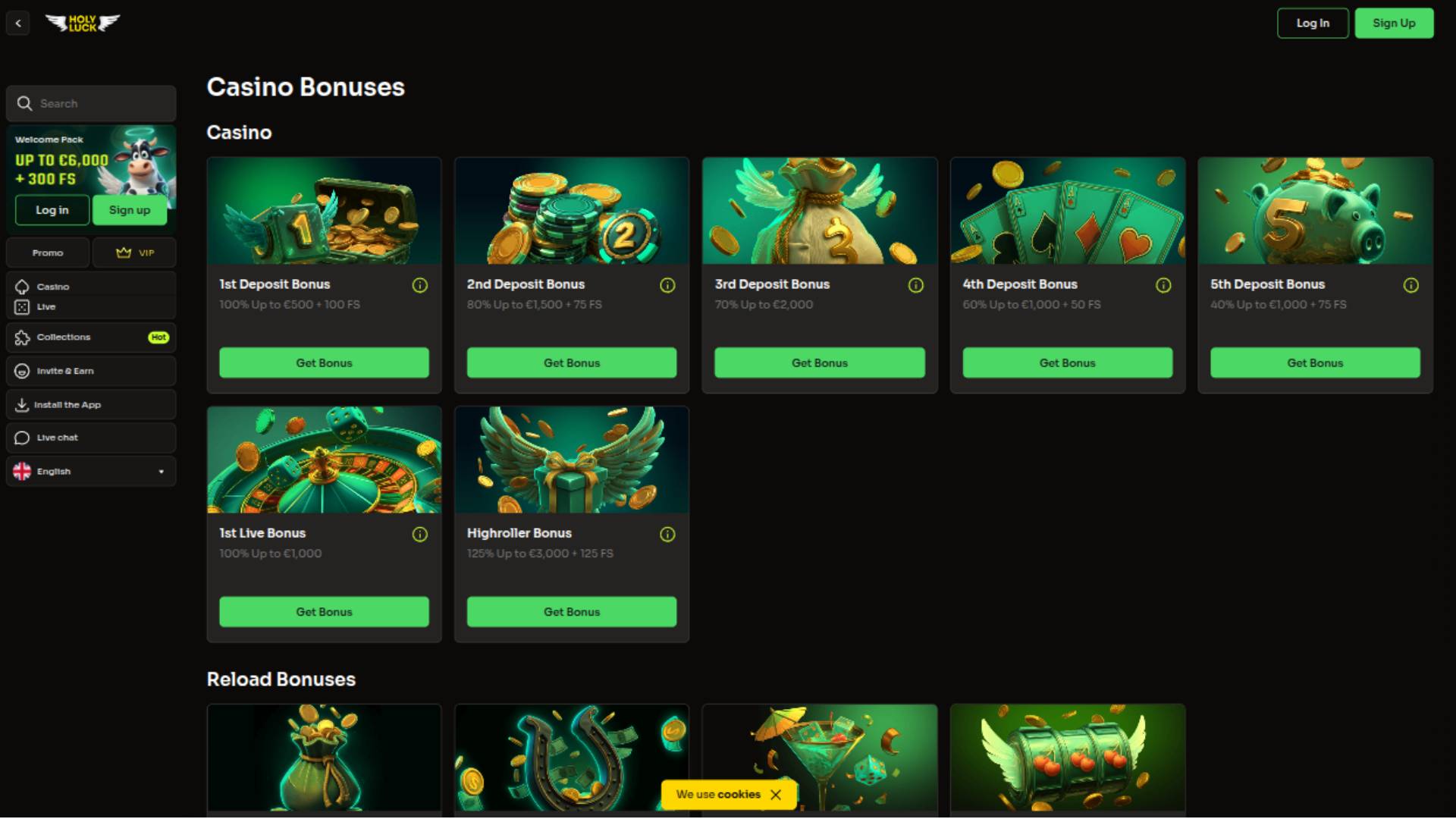Viewport: 1456px width, 819px height.
Task: Click Sign Up in the top header
Action: pyautogui.click(x=1394, y=24)
